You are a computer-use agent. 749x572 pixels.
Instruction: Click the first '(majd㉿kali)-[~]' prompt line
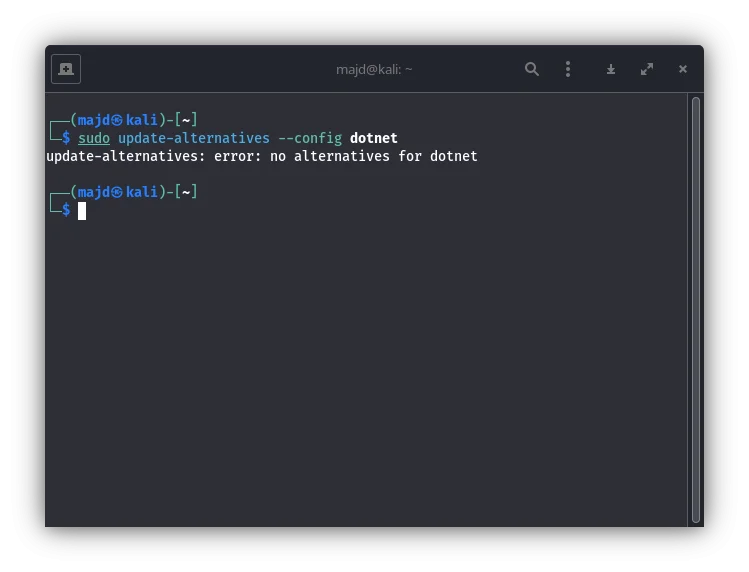coord(134,119)
